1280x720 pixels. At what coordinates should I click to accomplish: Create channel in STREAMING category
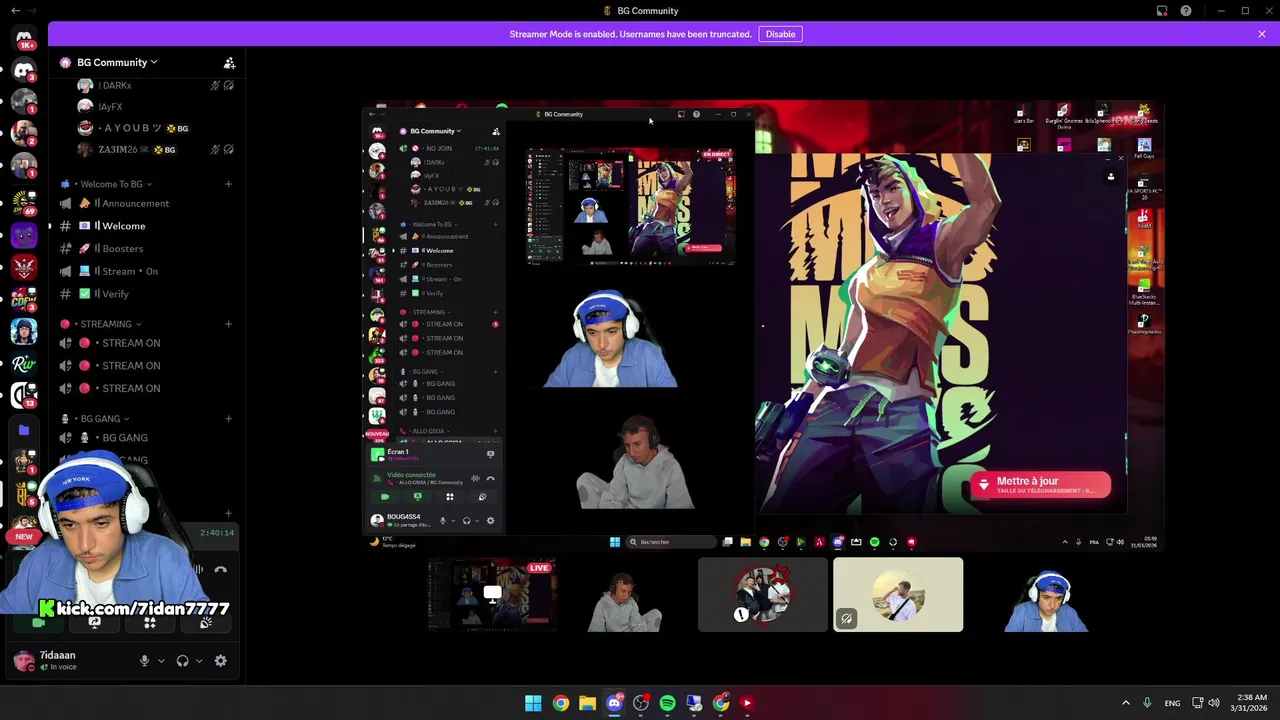pos(228,324)
